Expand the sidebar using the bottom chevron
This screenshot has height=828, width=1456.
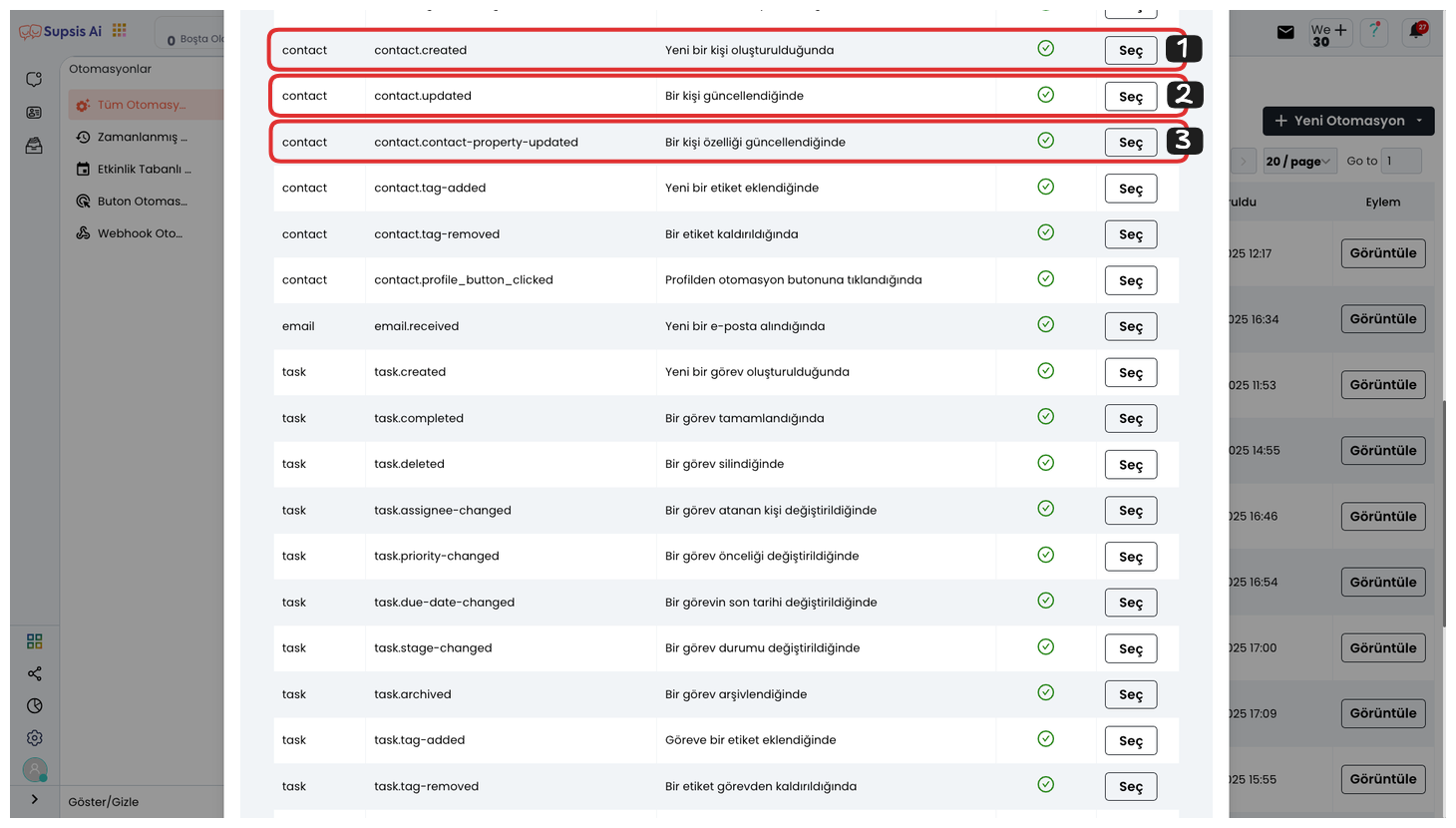(35, 800)
